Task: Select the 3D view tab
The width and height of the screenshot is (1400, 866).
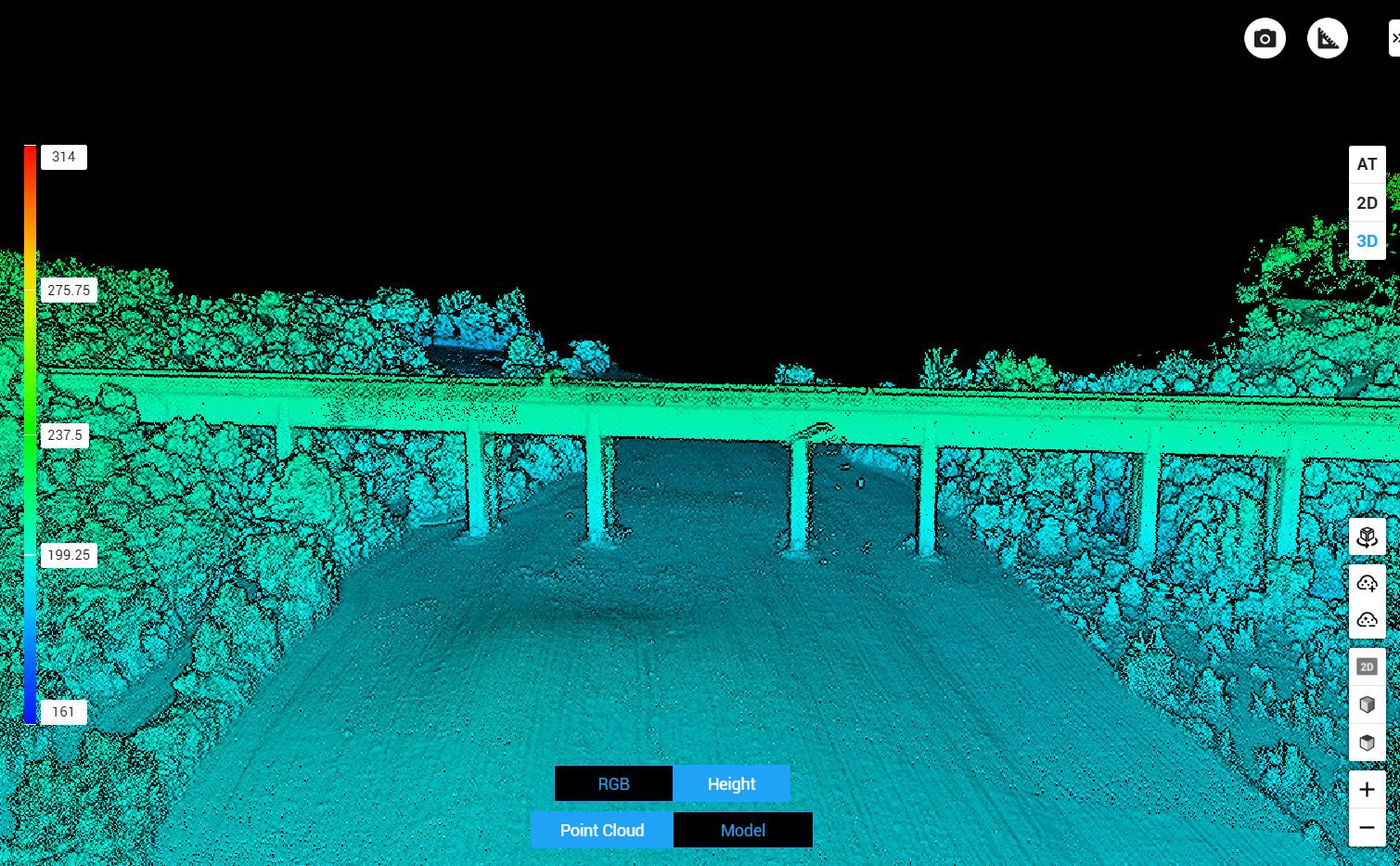Action: click(x=1367, y=241)
